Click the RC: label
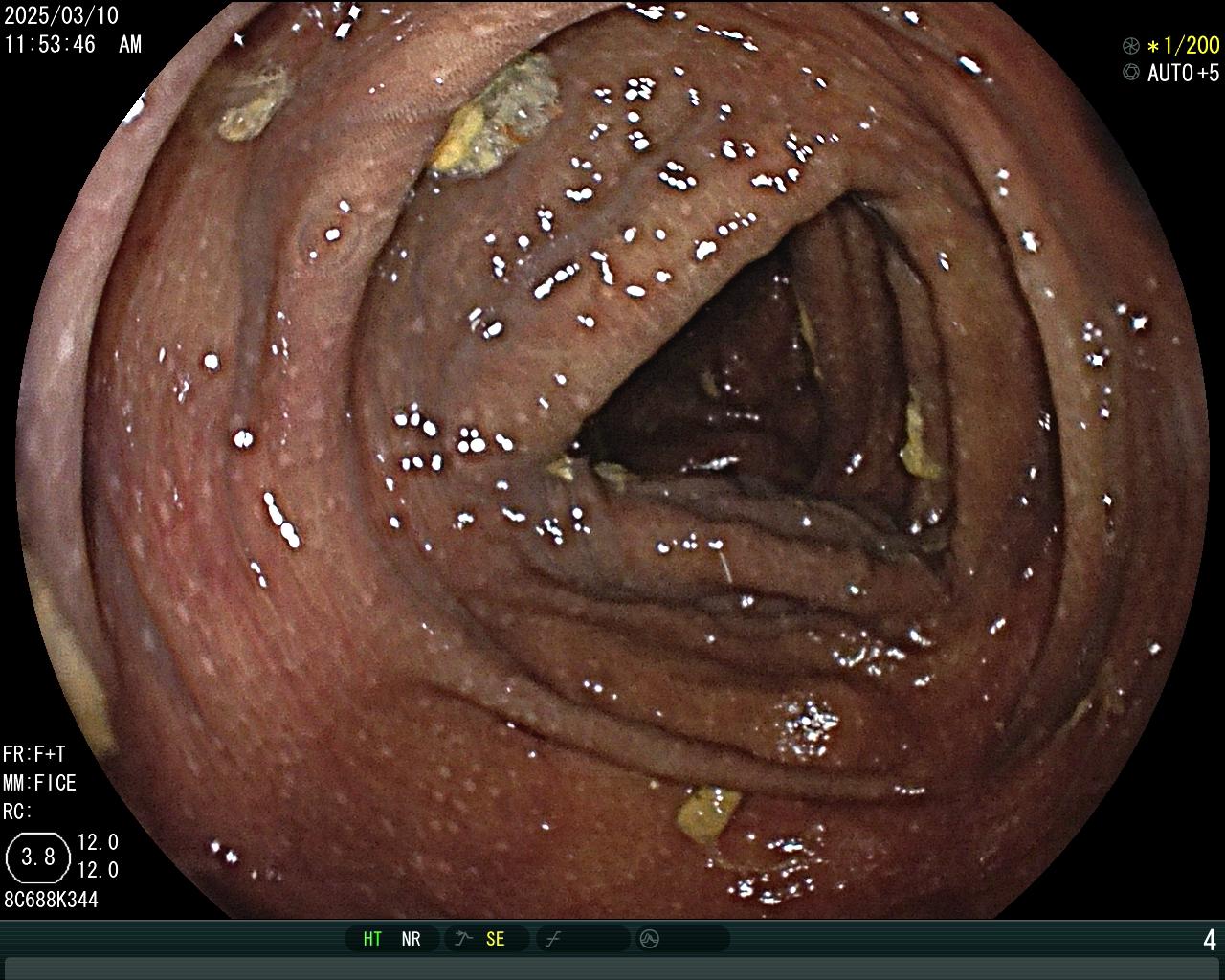The width and height of the screenshot is (1225, 980). (18, 812)
